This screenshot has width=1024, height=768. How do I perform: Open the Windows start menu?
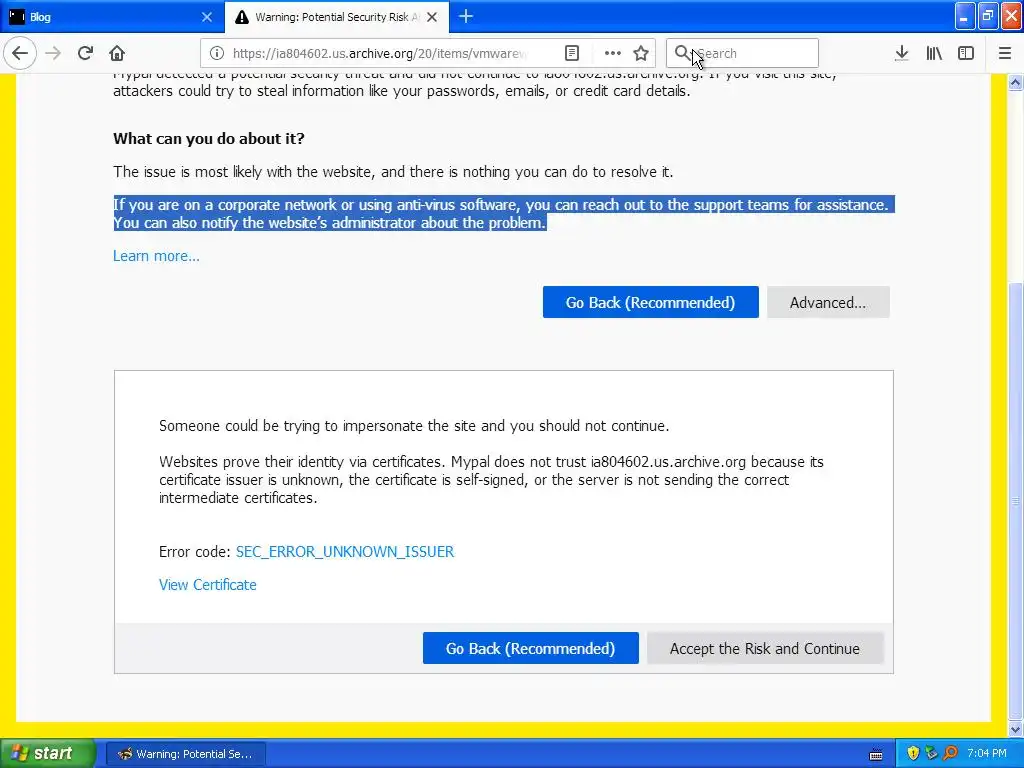click(x=48, y=753)
